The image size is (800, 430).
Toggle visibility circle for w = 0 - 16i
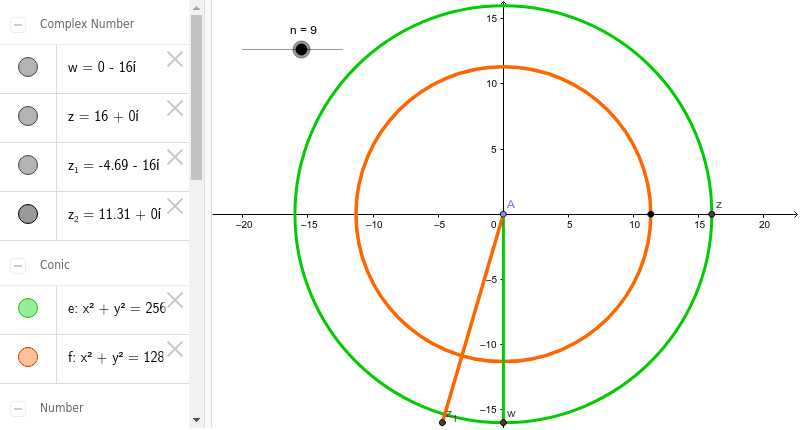28,67
